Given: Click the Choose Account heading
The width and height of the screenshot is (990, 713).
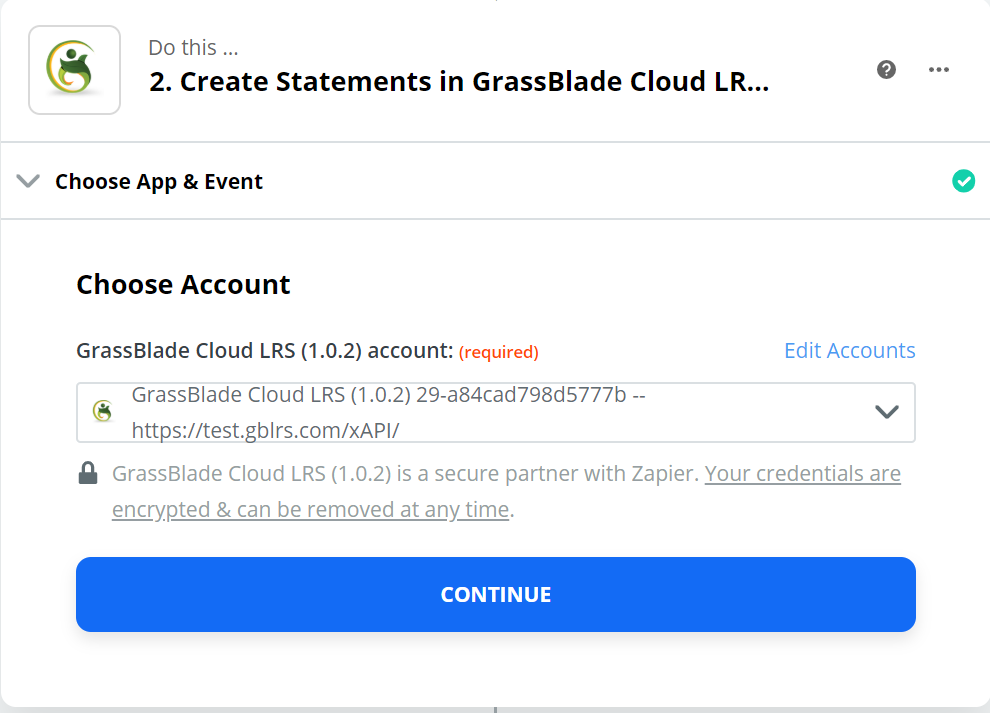Looking at the screenshot, I should pos(183,284).
